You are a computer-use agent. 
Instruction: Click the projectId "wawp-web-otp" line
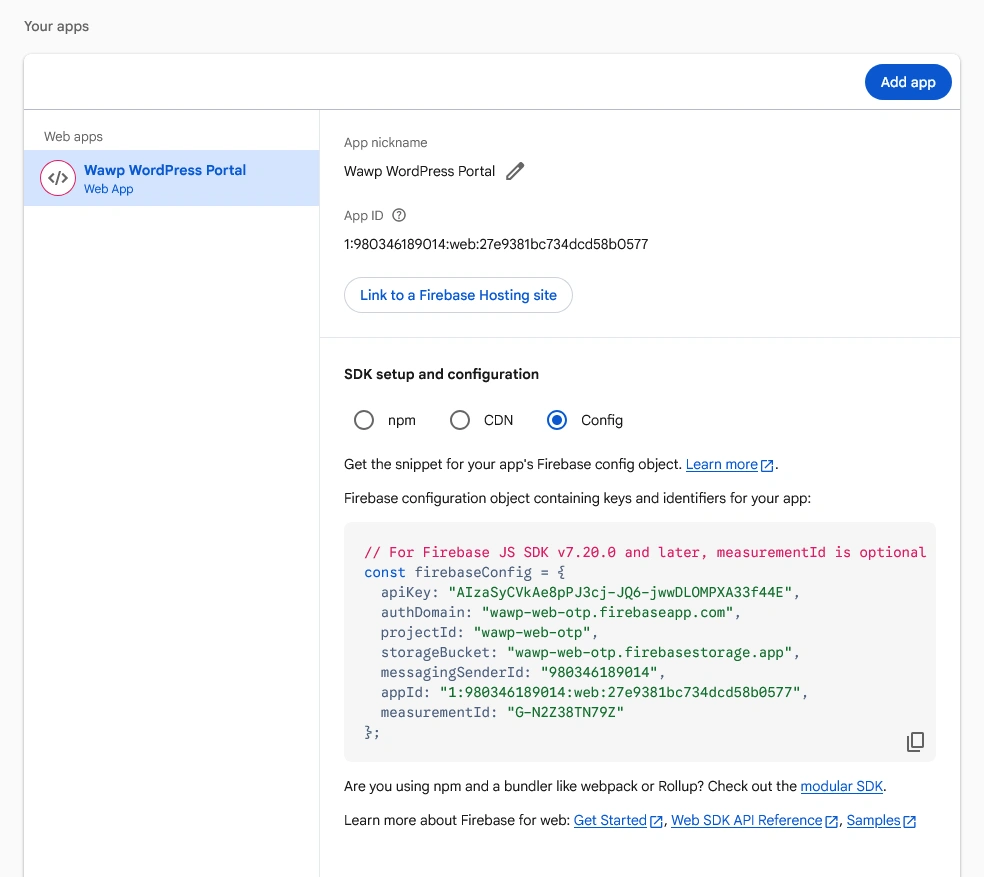(489, 633)
